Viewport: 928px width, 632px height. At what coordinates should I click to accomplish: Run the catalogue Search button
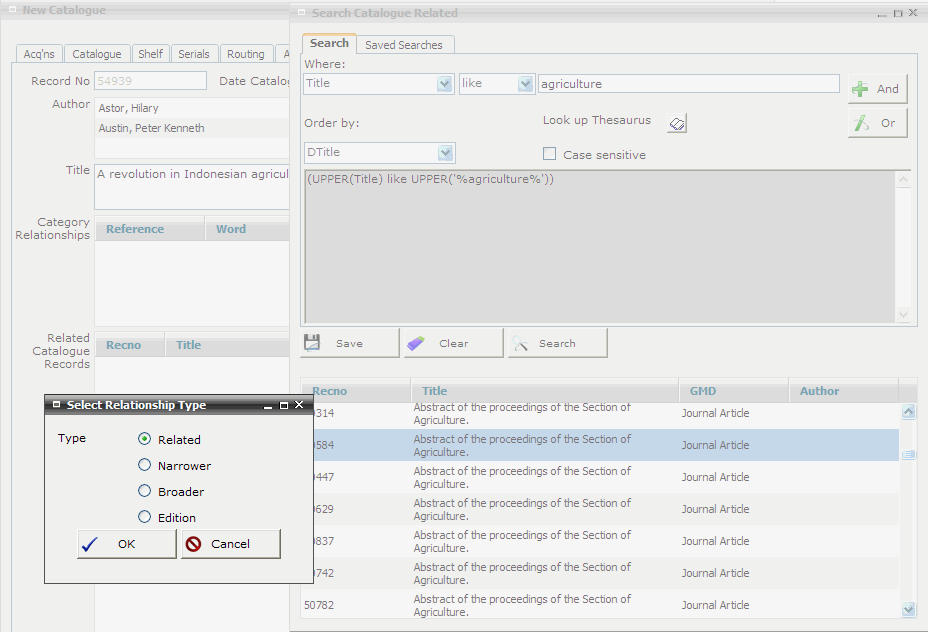557,343
